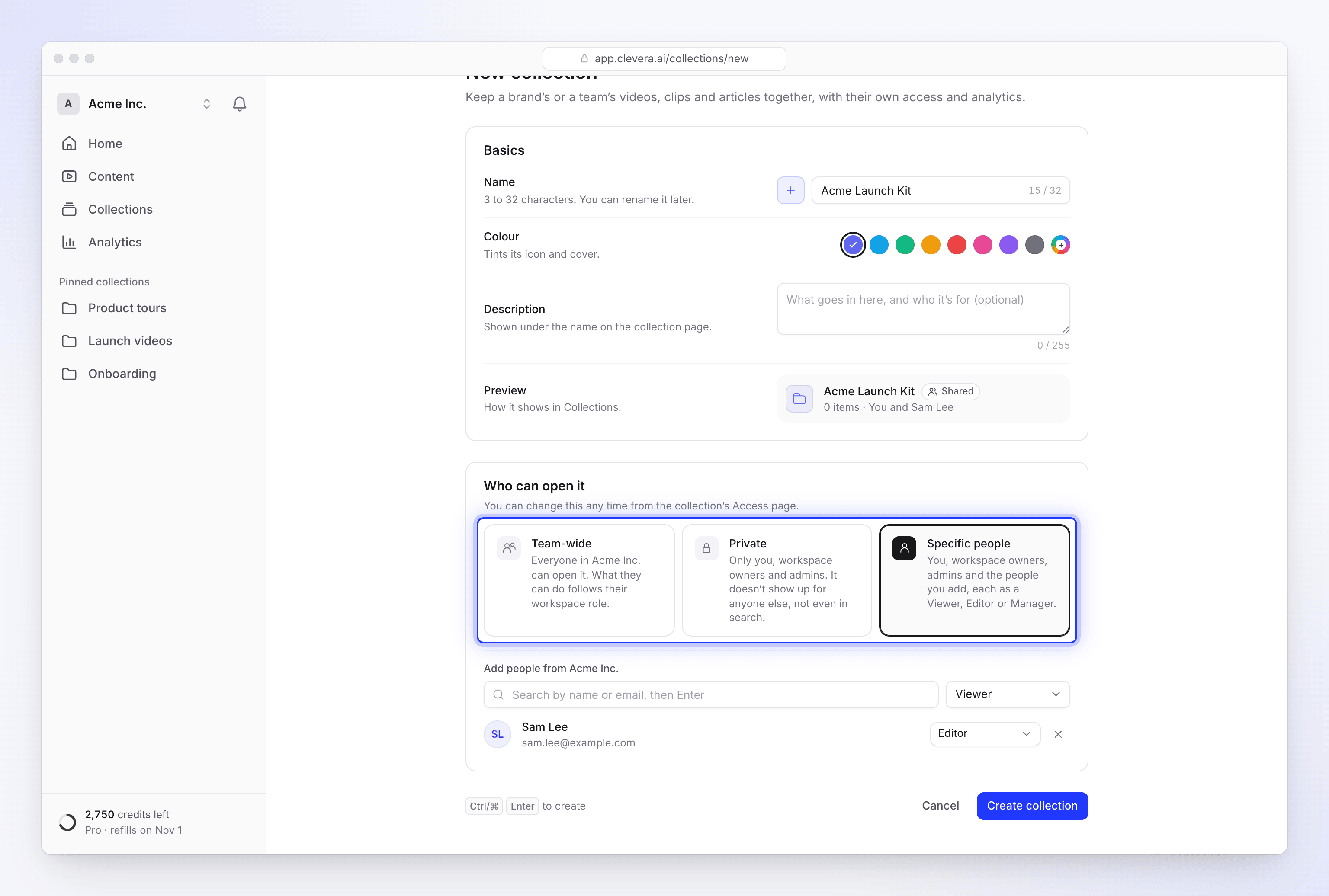Click the credits usage ring icon
The height and width of the screenshot is (896, 1329).
[67, 822]
